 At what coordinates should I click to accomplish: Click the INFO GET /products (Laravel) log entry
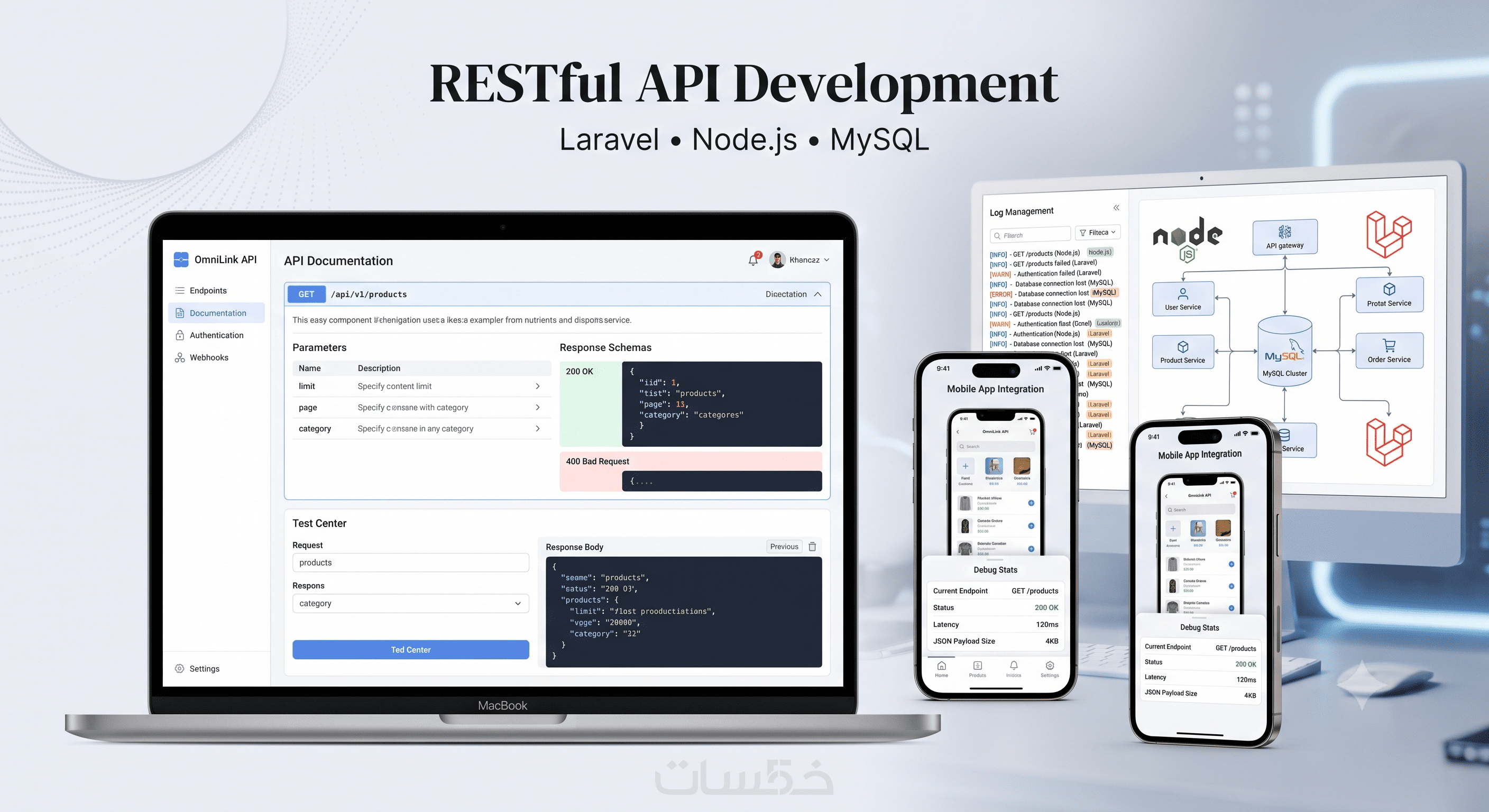click(1043, 264)
